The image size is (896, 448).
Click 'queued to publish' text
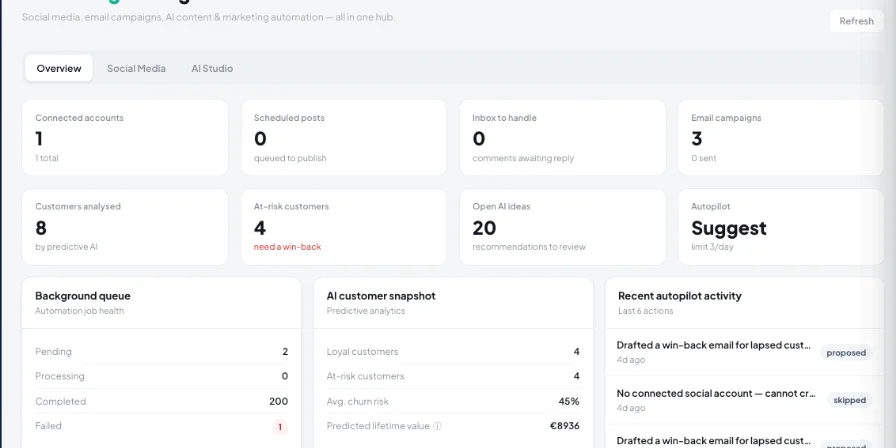290,158
